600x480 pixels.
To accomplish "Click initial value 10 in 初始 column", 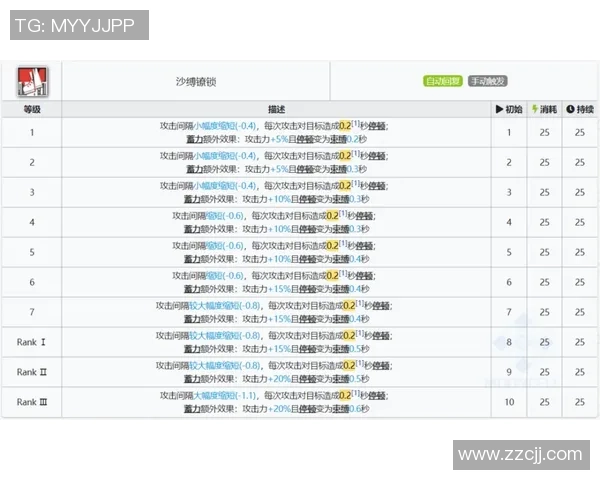I will pos(509,402).
